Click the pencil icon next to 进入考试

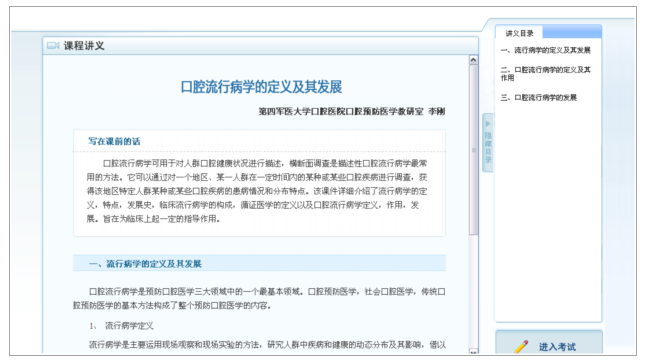(x=521, y=346)
